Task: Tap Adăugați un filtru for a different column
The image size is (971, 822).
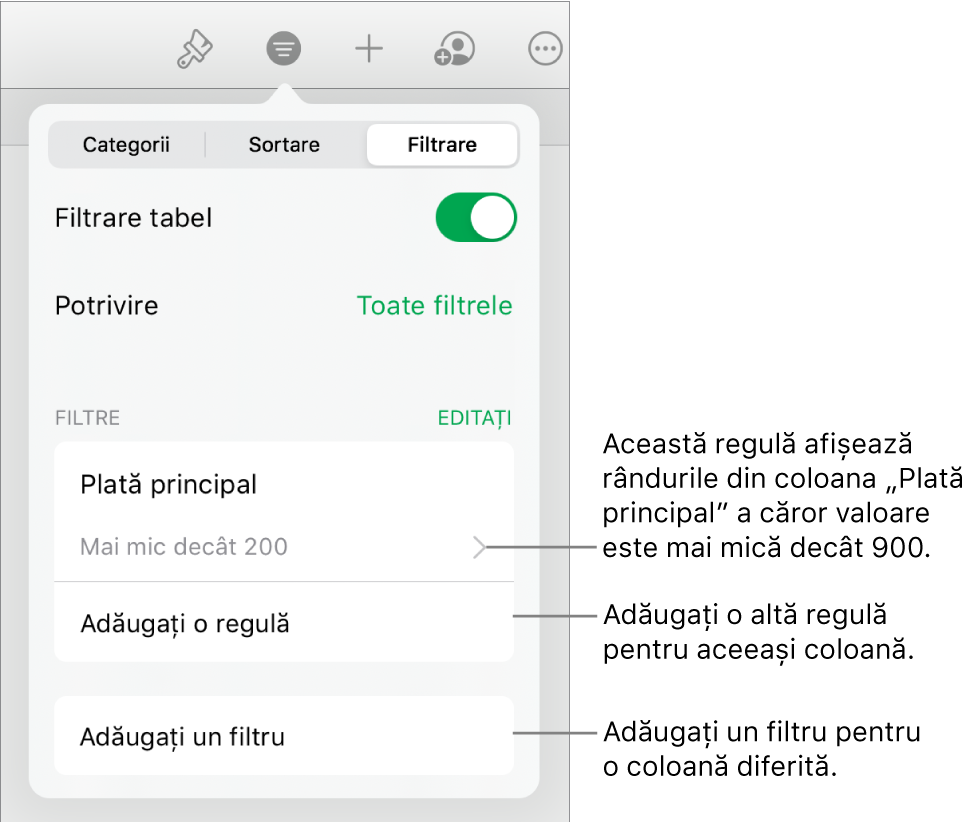Action: coord(183,735)
